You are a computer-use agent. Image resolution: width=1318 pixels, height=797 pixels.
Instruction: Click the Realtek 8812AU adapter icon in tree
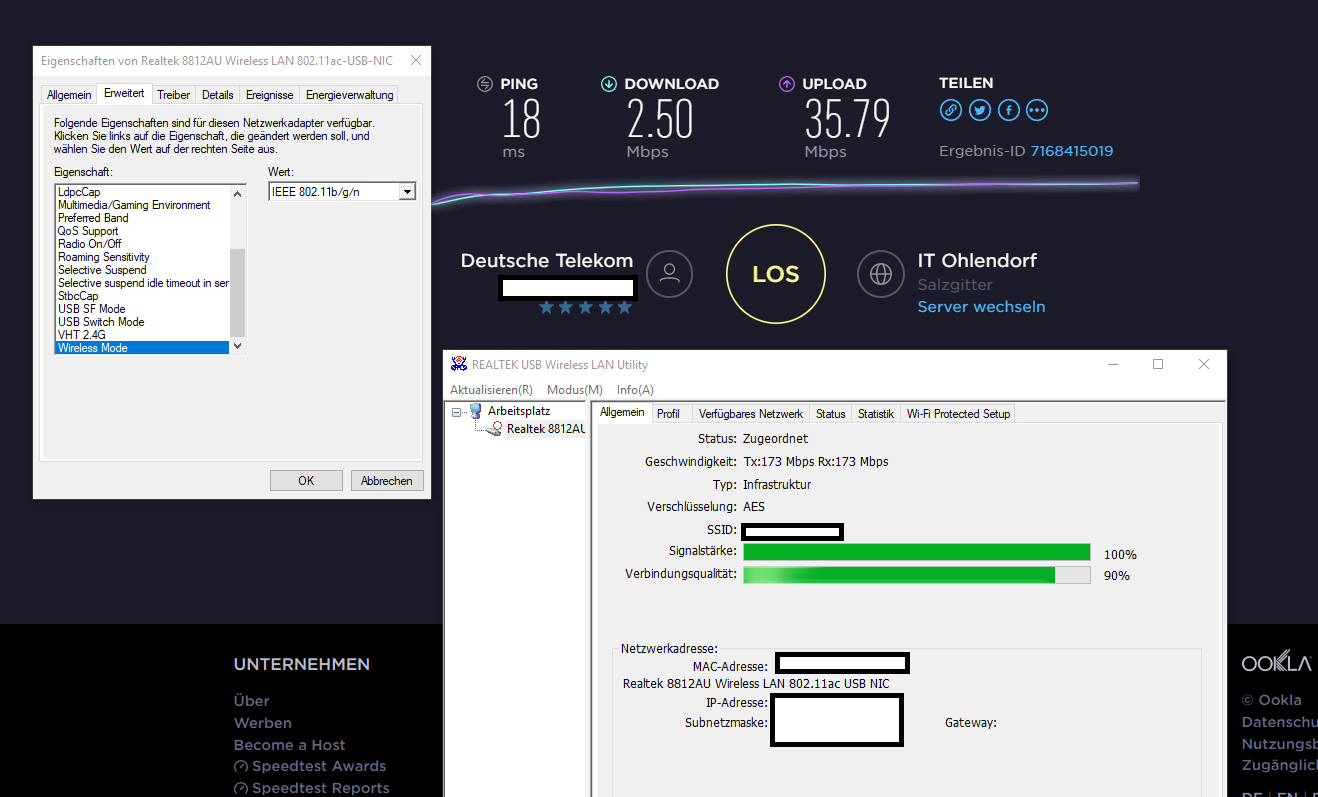click(496, 428)
